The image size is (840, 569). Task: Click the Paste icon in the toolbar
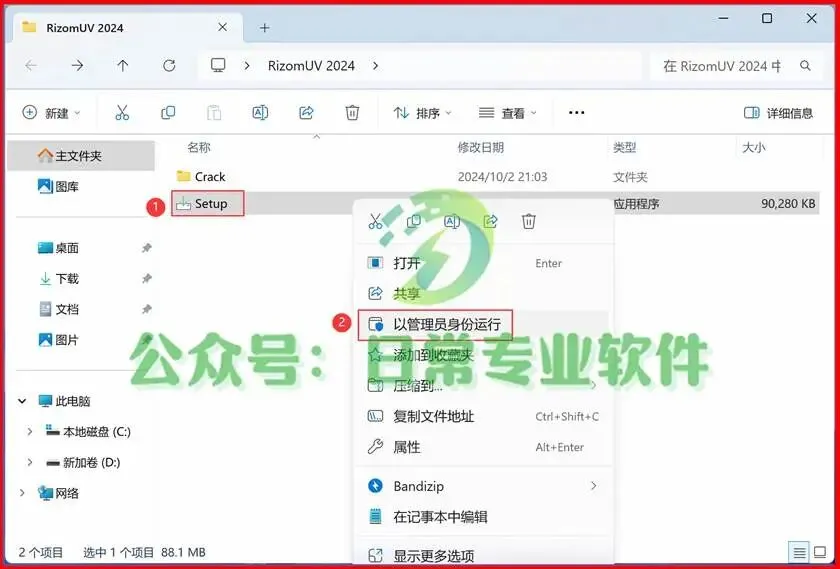pos(214,113)
